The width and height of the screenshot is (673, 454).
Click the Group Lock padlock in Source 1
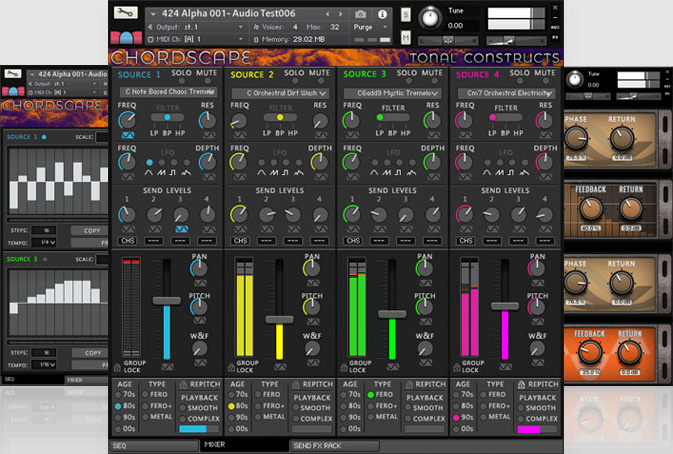[x=120, y=369]
